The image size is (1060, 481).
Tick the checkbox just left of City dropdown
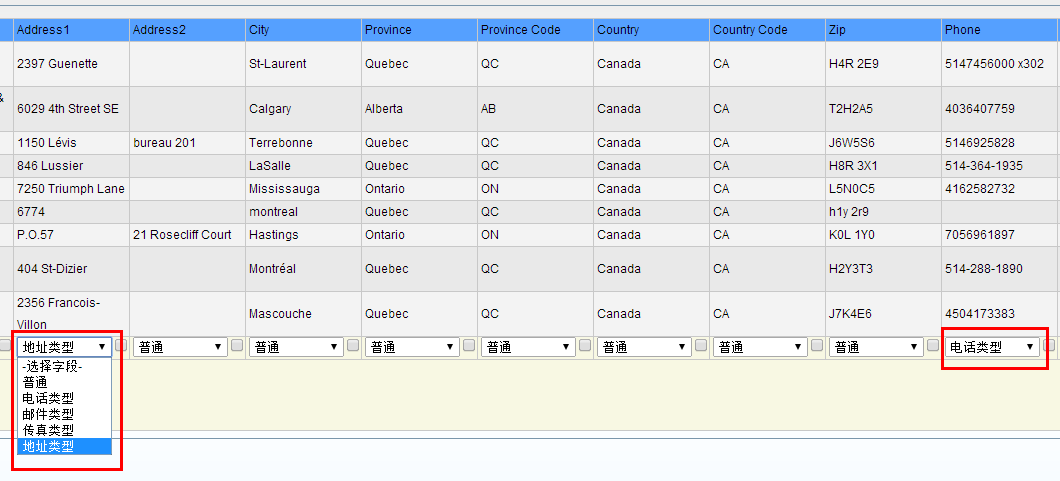click(237, 345)
